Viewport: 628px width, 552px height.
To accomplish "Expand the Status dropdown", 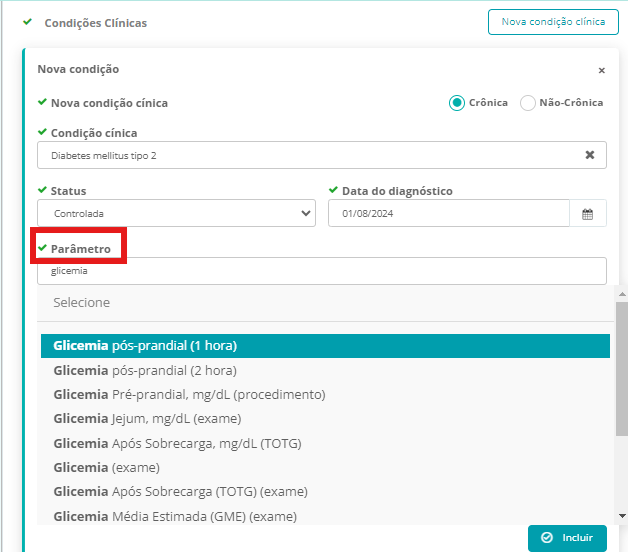I will (177, 213).
